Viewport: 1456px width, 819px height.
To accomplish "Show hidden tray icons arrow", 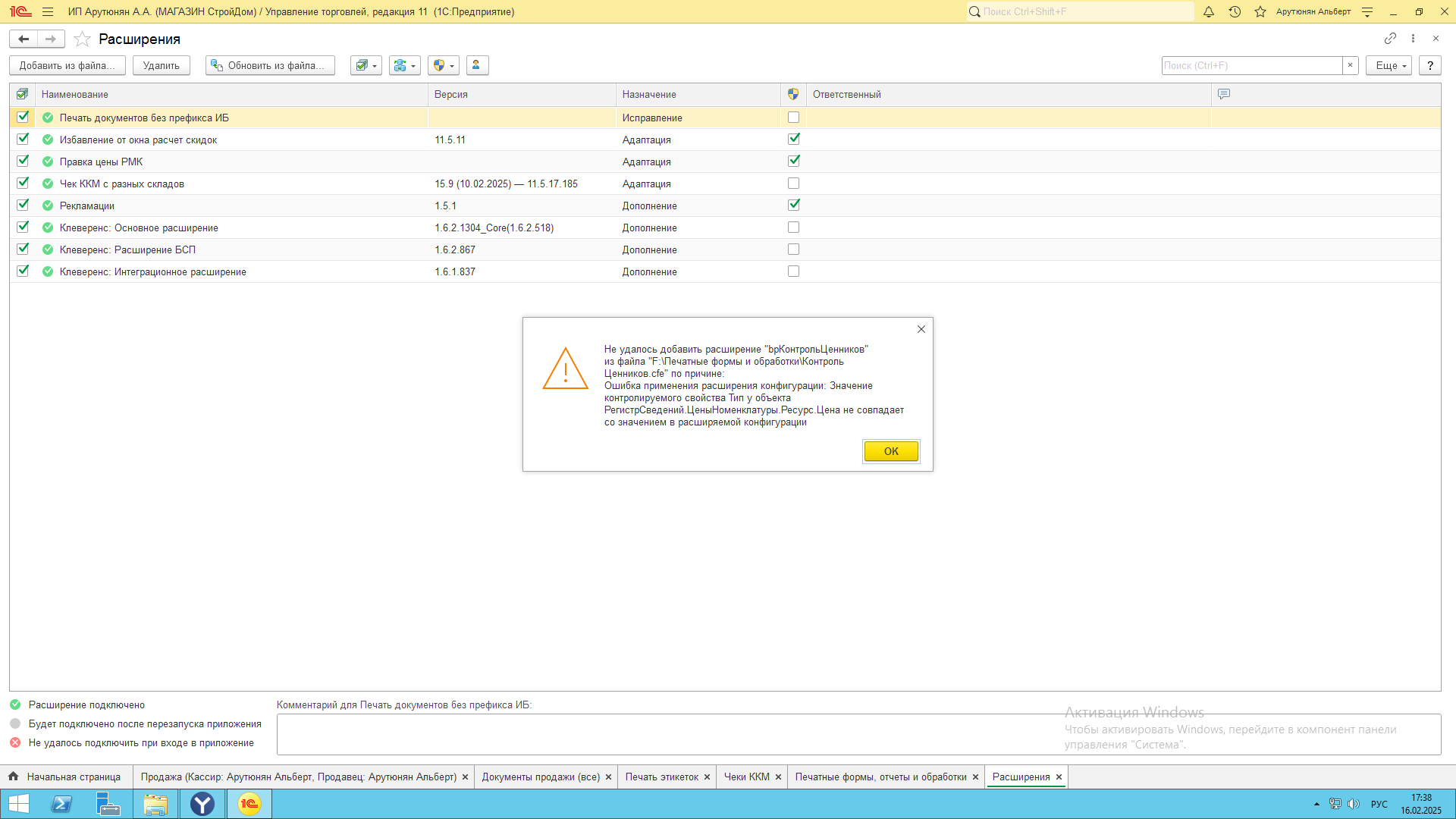I will (x=1316, y=804).
